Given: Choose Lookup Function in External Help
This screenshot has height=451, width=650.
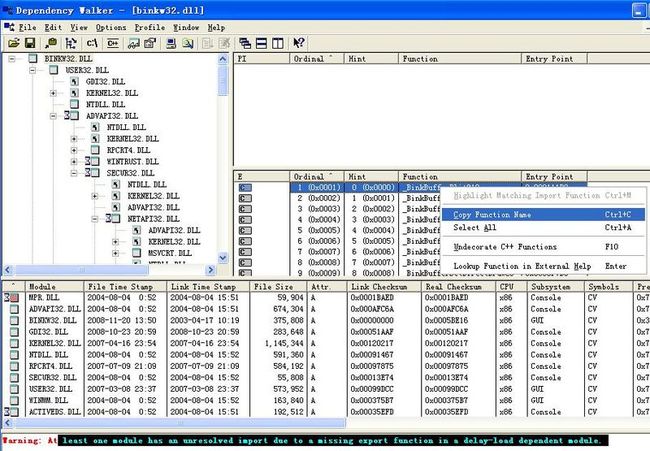Looking at the screenshot, I should coord(543,266).
